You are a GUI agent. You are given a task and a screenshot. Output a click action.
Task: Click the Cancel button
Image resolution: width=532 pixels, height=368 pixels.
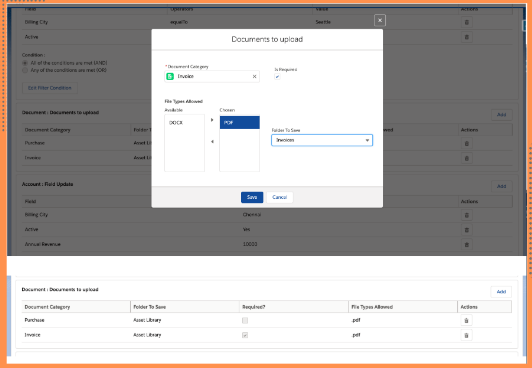point(280,197)
